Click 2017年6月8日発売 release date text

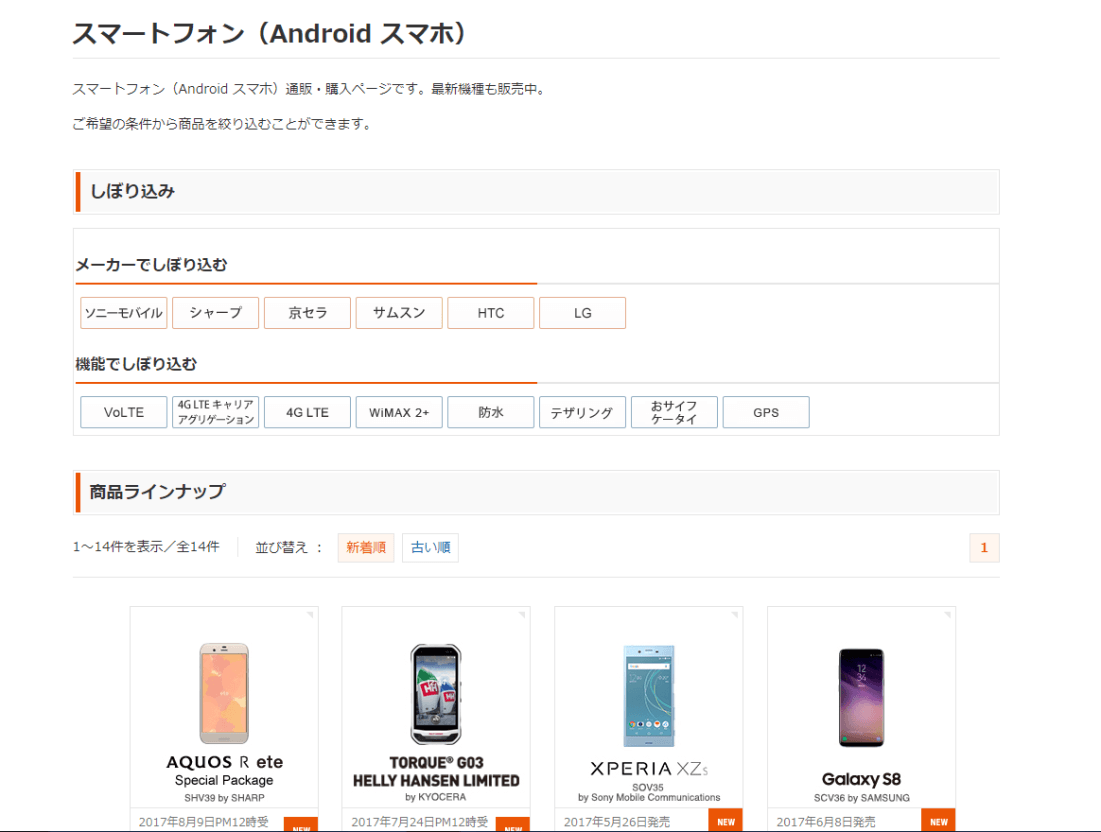(x=826, y=821)
